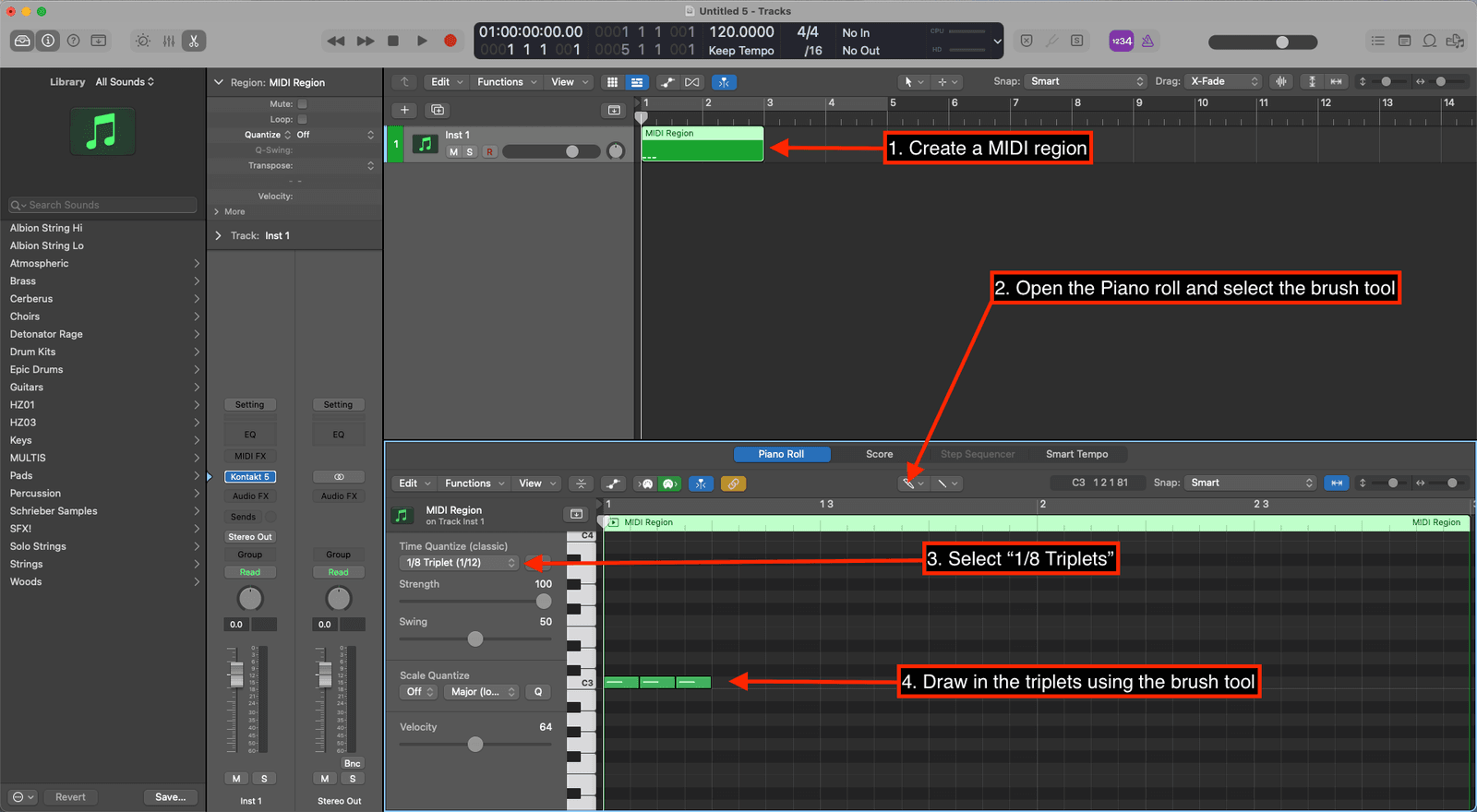Open the Piano Roll Edit menu
Screen dimensions: 1477x812
point(414,484)
